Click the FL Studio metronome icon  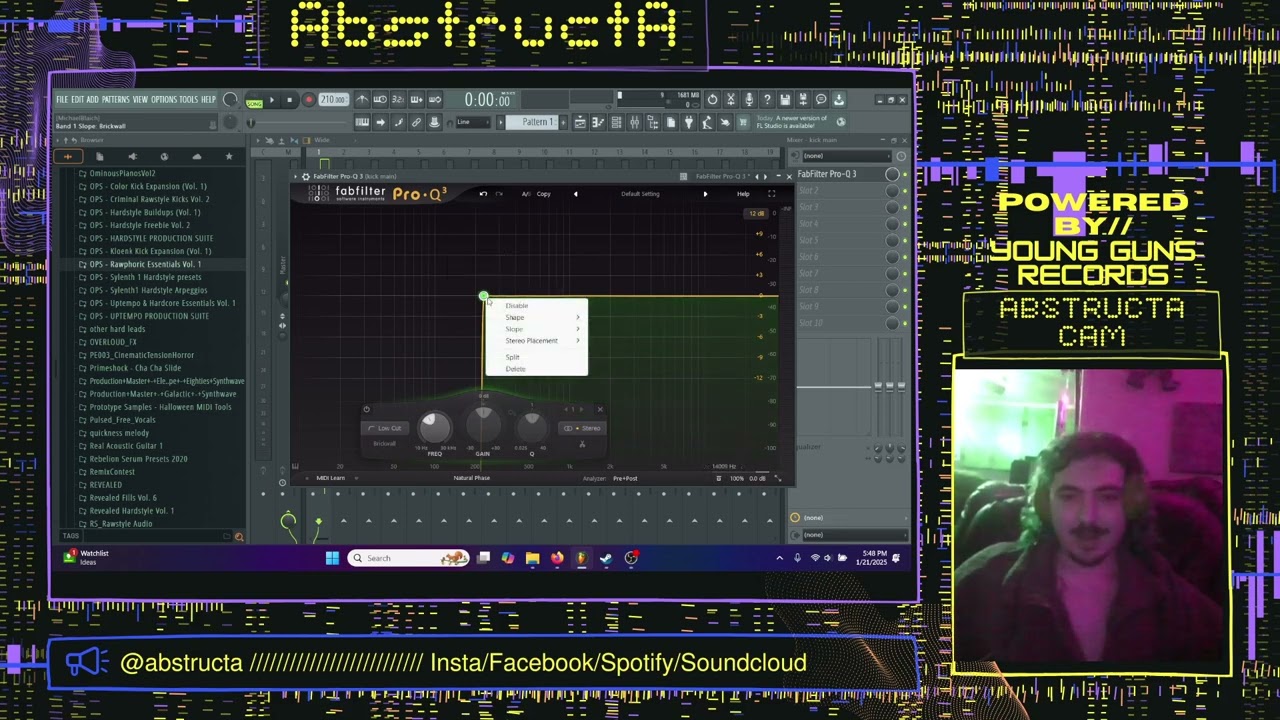(362, 100)
